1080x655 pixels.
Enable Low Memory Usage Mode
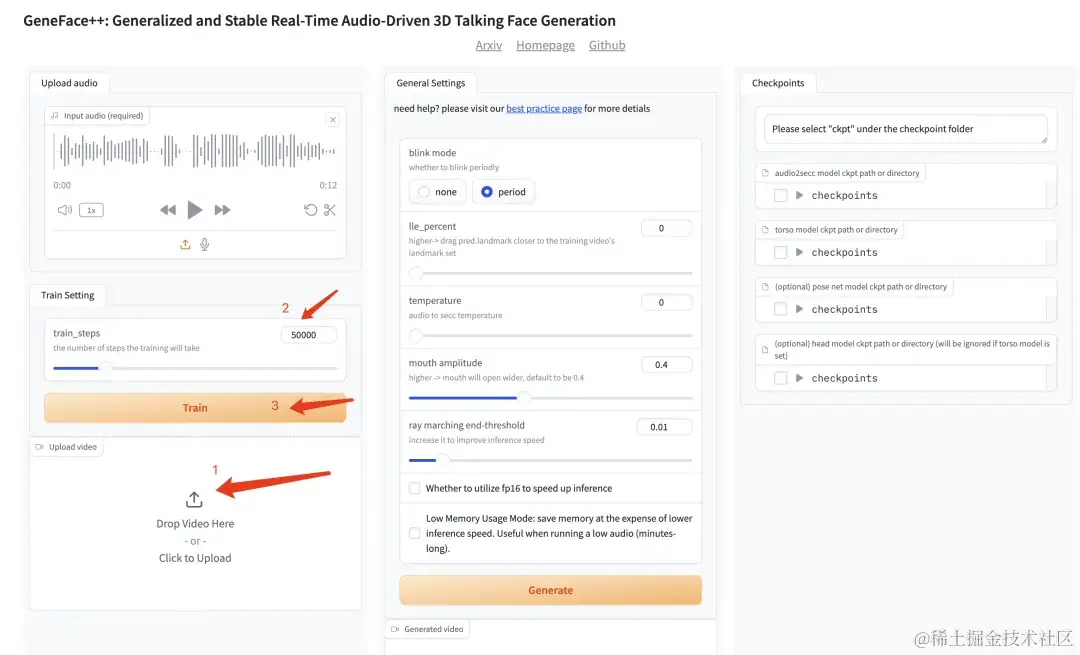tap(415, 533)
